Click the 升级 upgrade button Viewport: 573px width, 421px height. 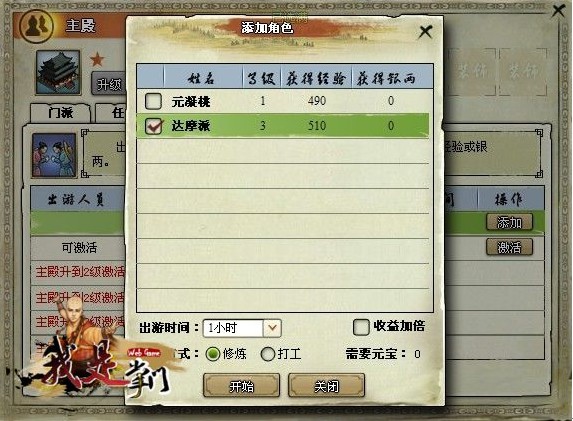(x=109, y=84)
